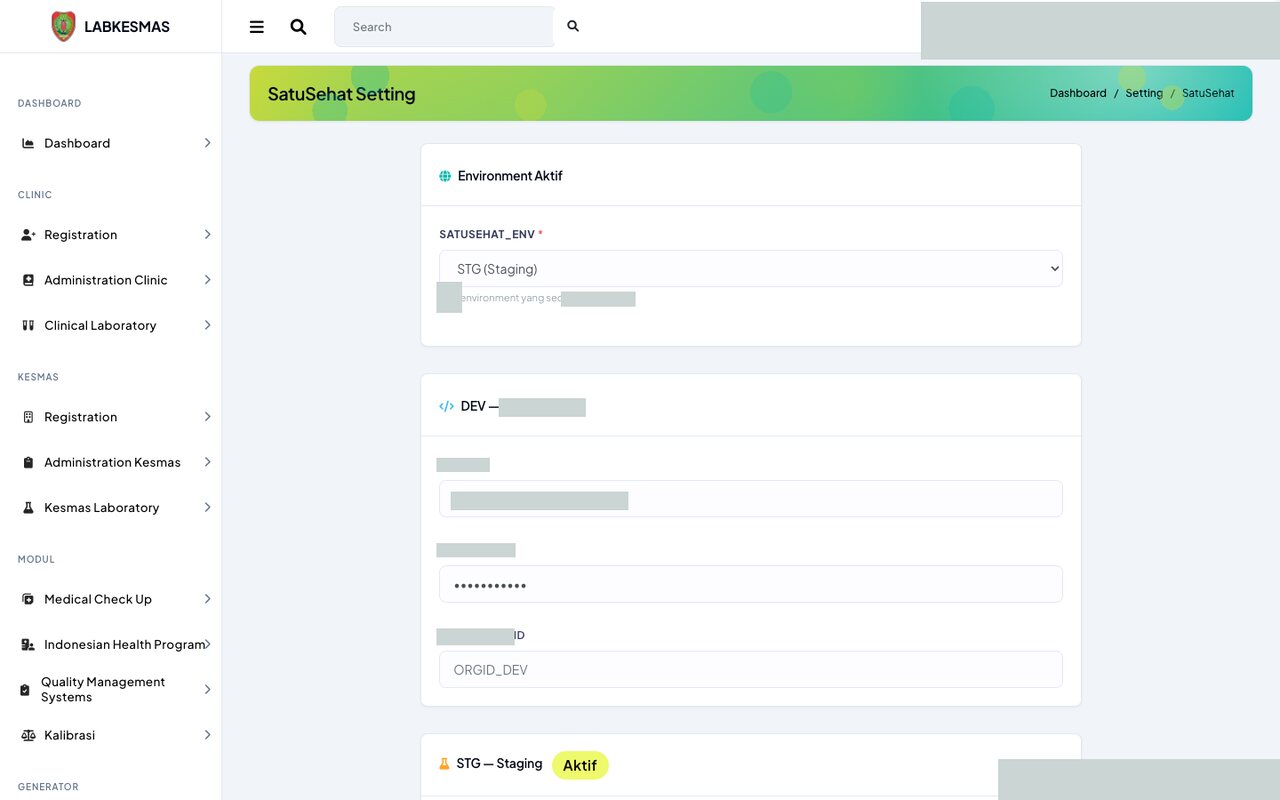The image size is (1280, 800).
Task: Click the Dashboard chart icon in sidebar
Action: point(28,143)
